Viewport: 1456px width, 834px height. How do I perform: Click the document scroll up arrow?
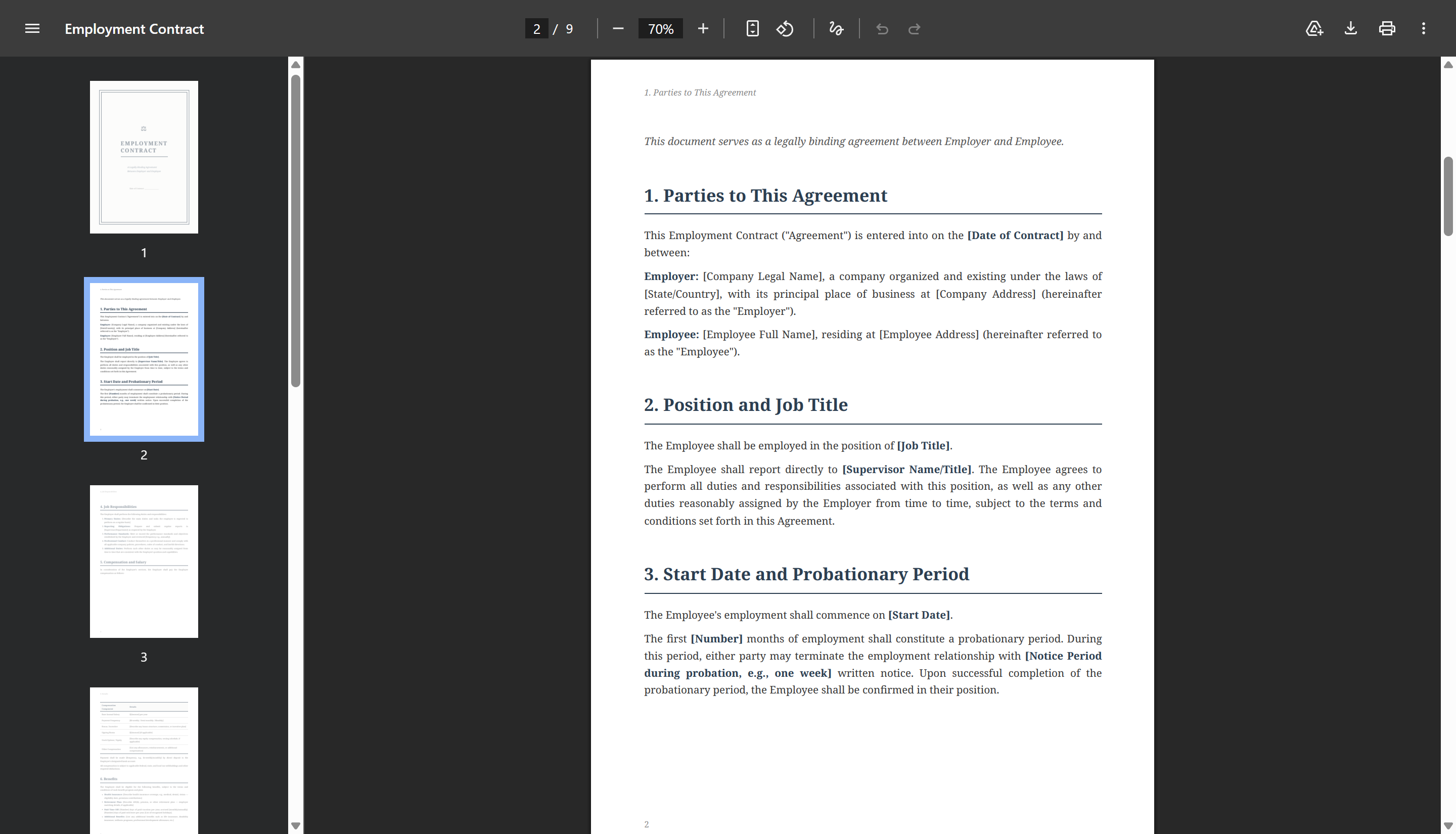coord(1448,65)
